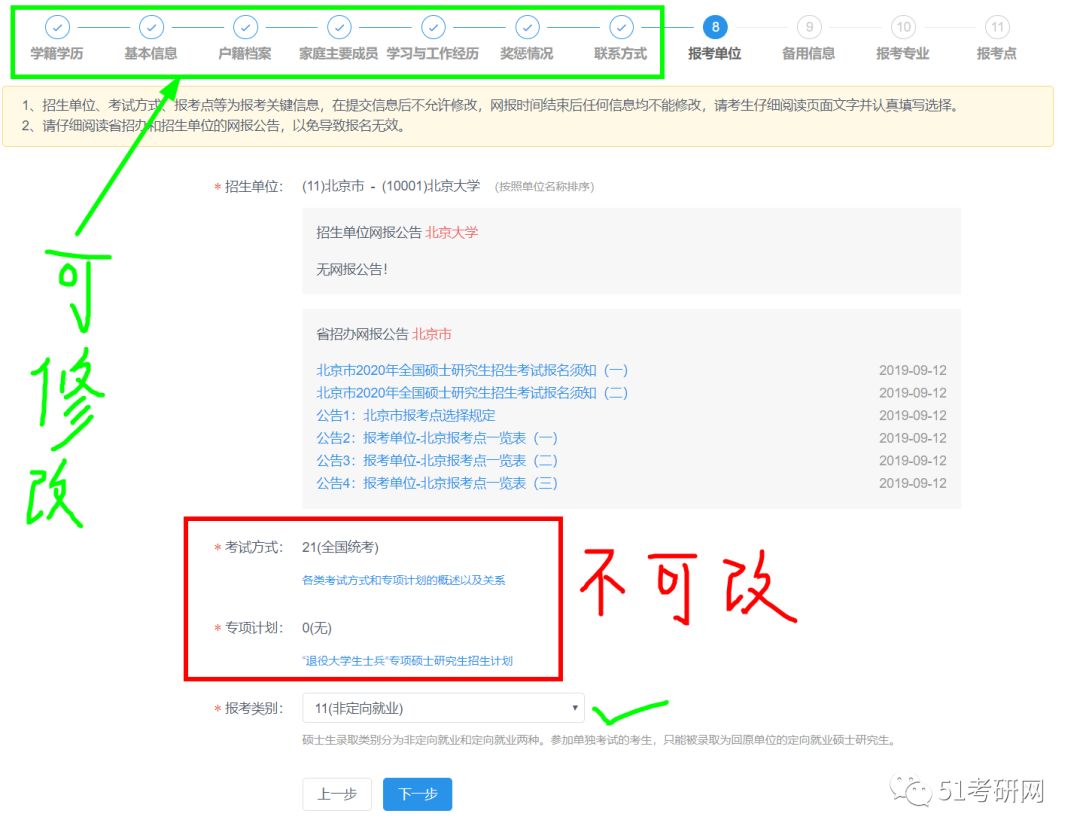The width and height of the screenshot is (1080, 838).
Task: Click the 专项计划 value 0(无)
Action: pyautogui.click(x=317, y=628)
